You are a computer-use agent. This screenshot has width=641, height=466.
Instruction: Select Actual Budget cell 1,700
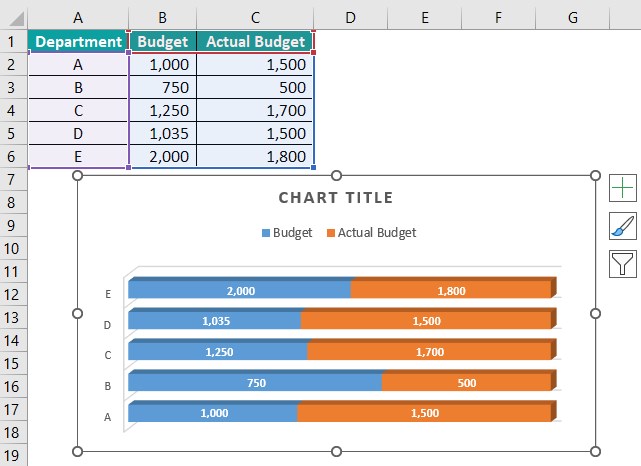(255, 110)
